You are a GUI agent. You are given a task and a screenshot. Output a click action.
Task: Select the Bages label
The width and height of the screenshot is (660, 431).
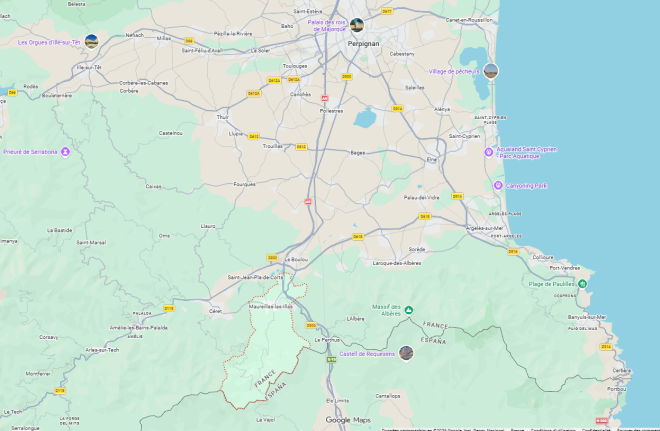358,153
